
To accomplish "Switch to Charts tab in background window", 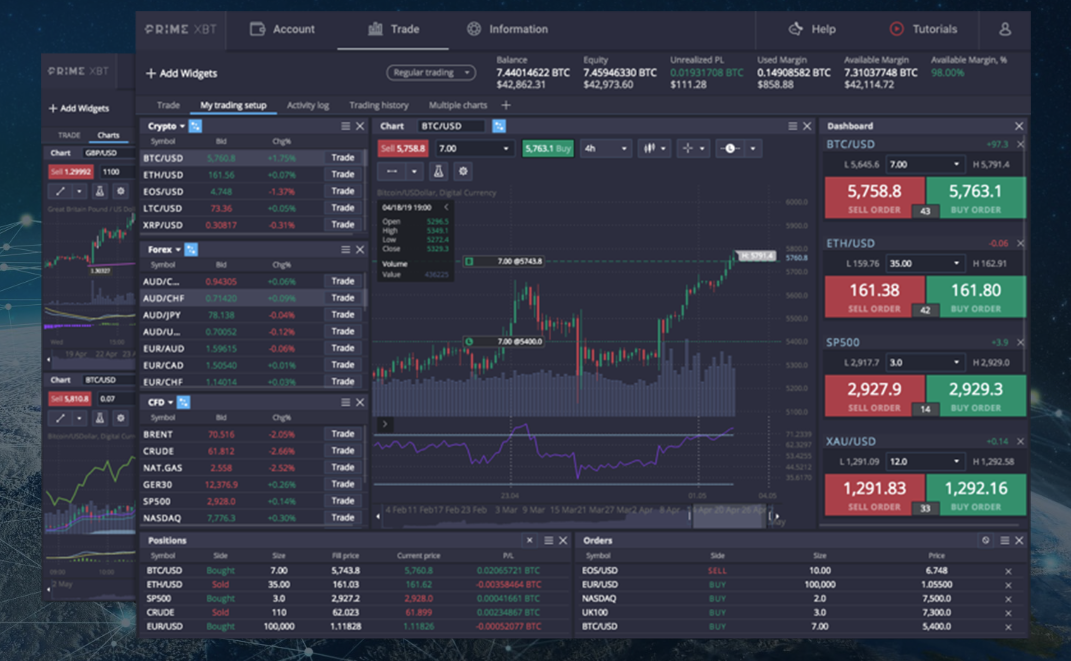I will pos(108,135).
